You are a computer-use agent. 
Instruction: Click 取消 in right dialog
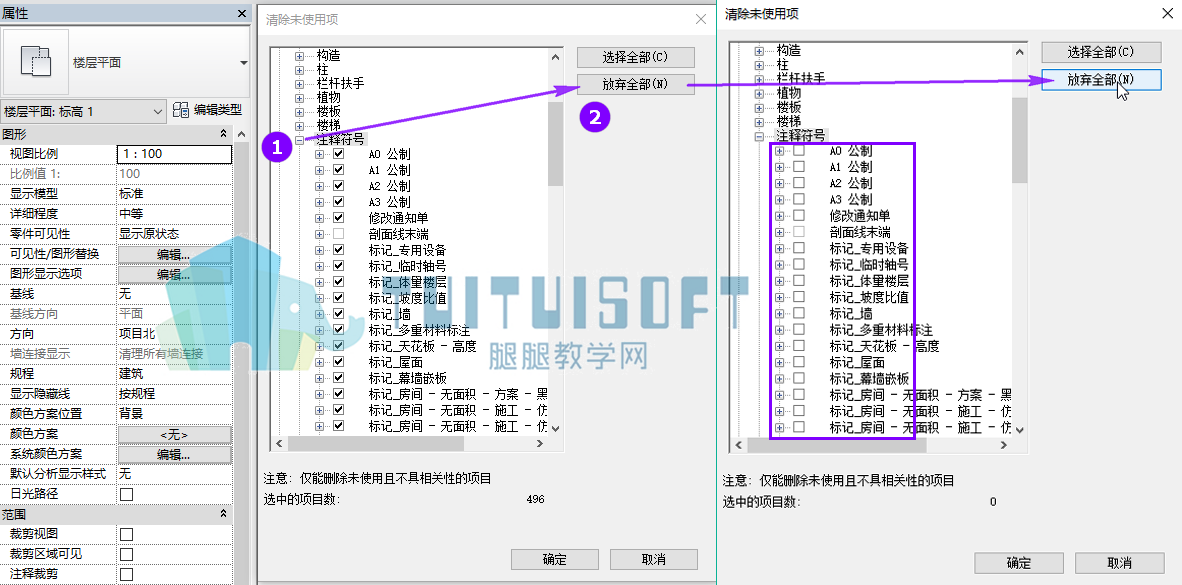(1119, 563)
